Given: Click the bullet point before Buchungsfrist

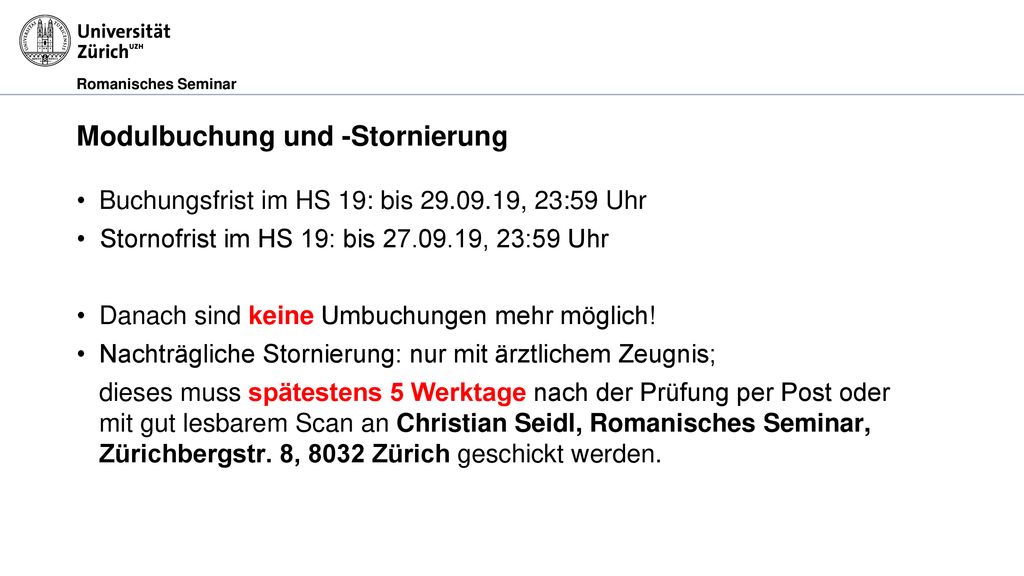Looking at the screenshot, I should tap(81, 200).
